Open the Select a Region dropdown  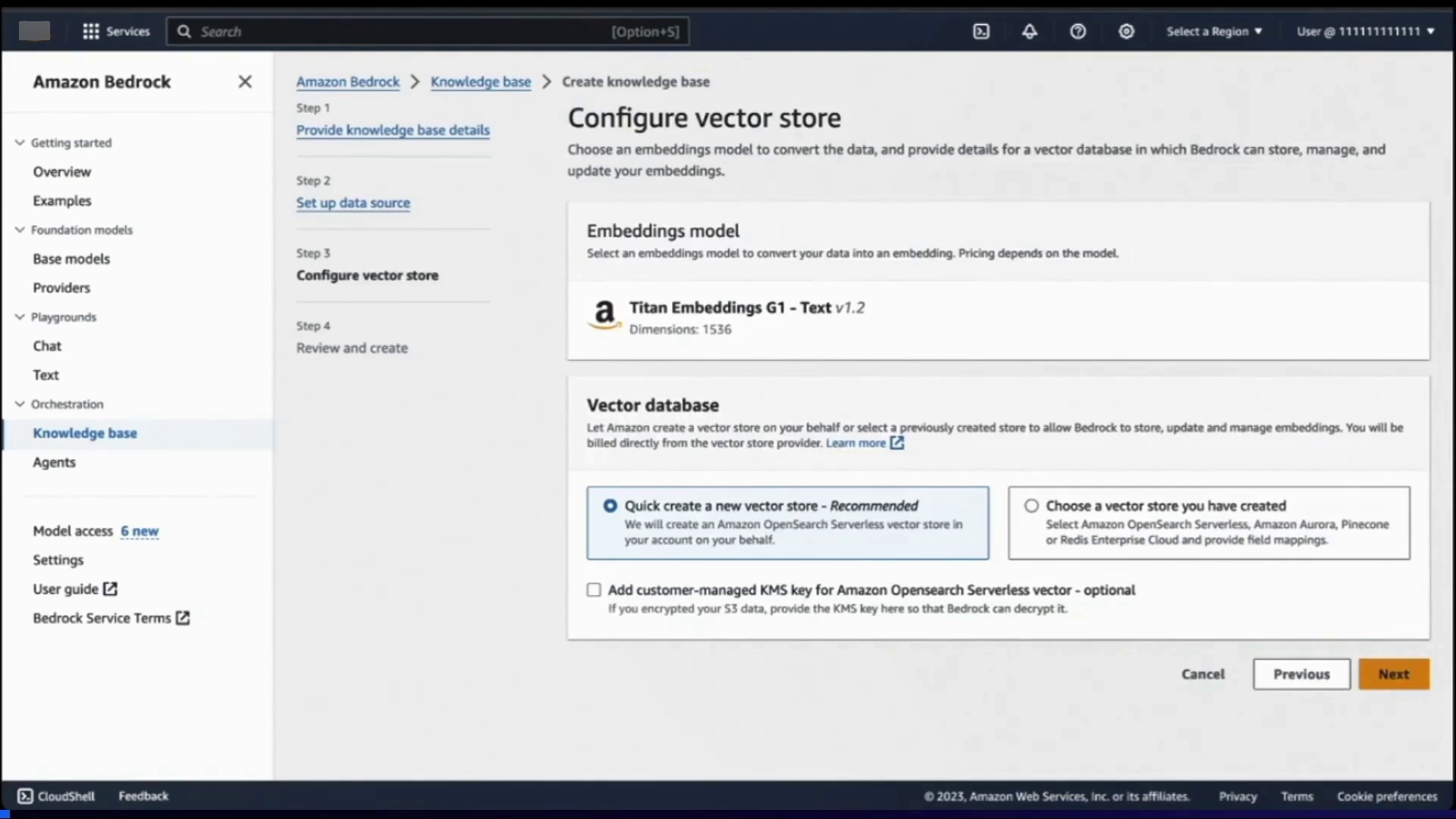[x=1214, y=31]
